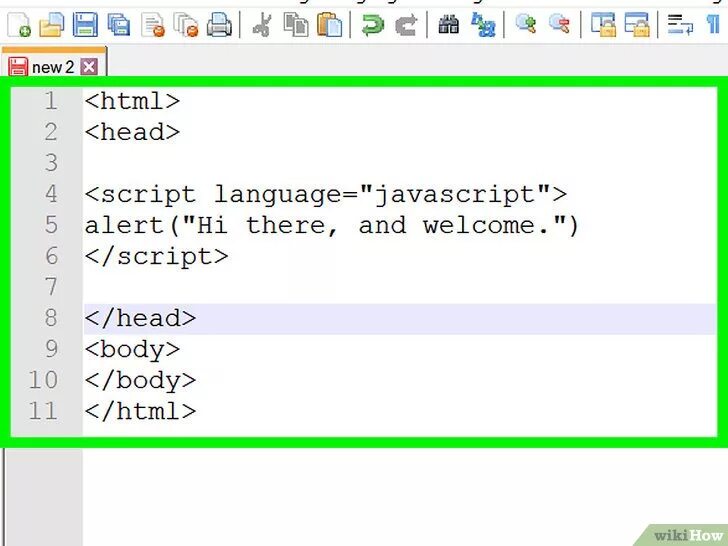Close the current document using Close icon
728x546 pixels.
[x=153, y=25]
